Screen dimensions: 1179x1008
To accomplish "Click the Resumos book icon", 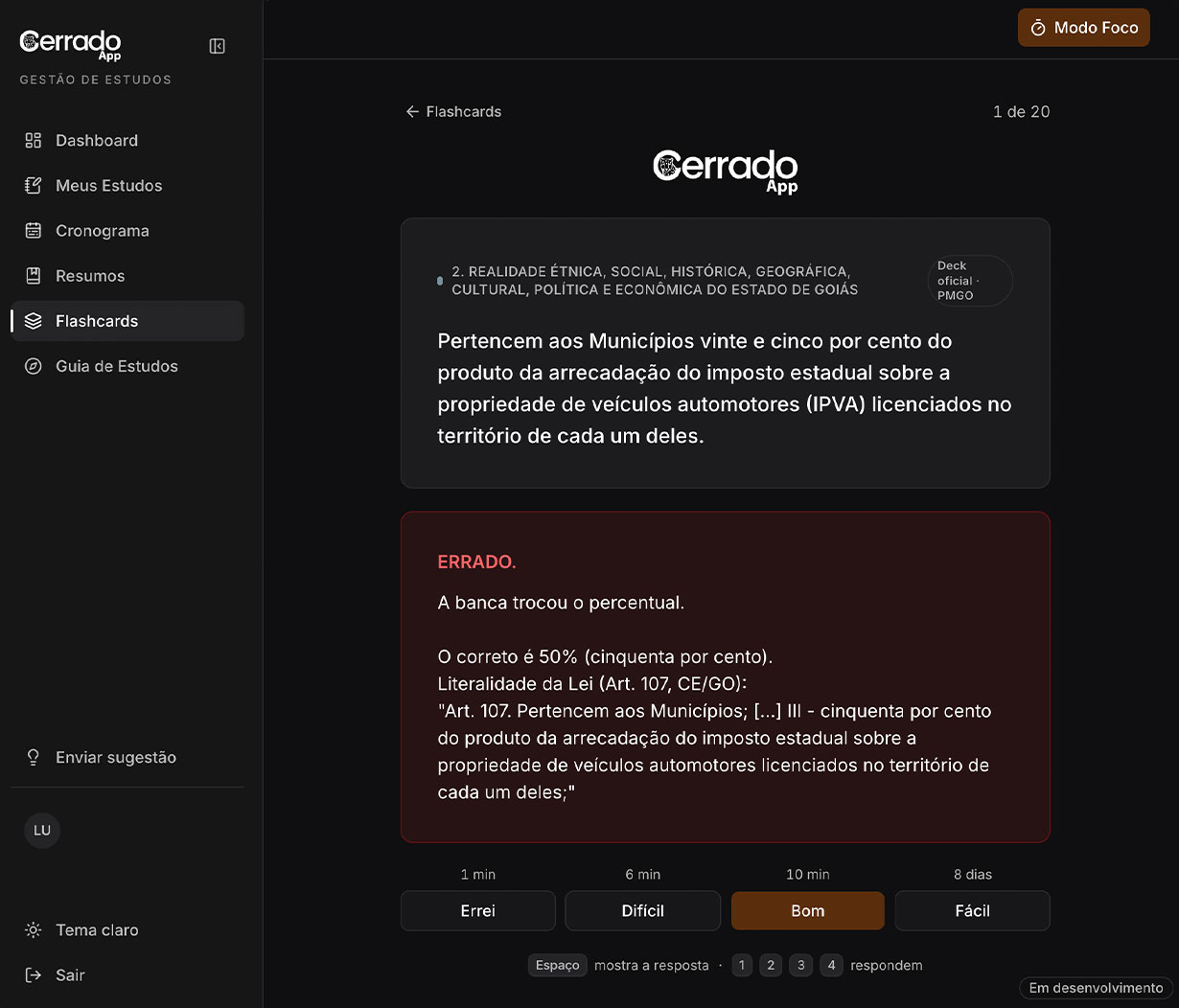I will (34, 276).
